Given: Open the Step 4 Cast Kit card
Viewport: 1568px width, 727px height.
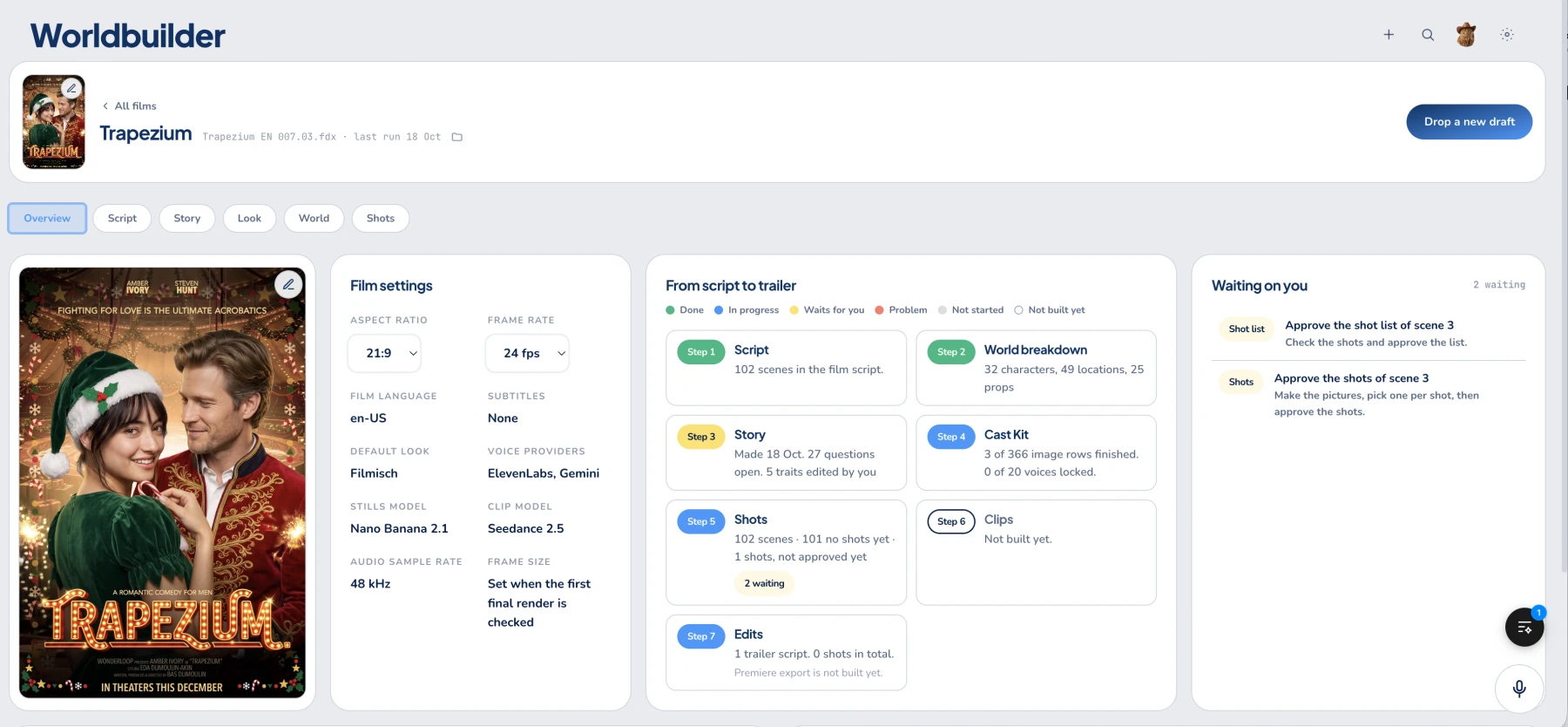Looking at the screenshot, I should [x=1036, y=452].
